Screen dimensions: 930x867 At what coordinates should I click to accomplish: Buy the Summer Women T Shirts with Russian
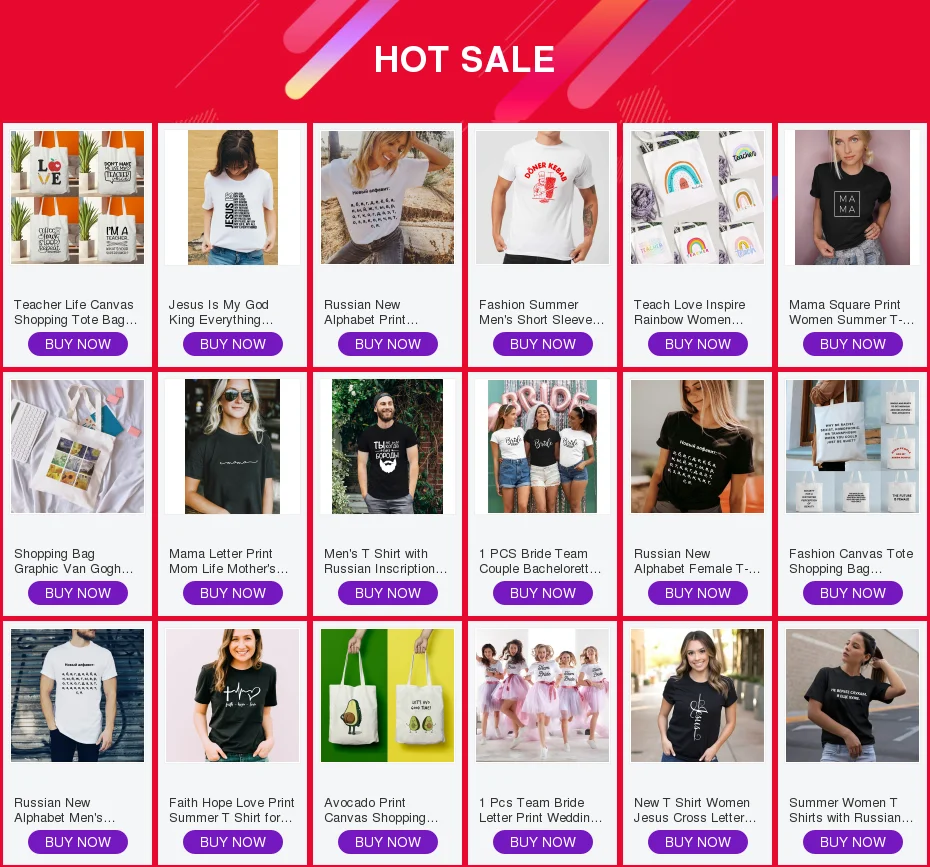pos(853,842)
